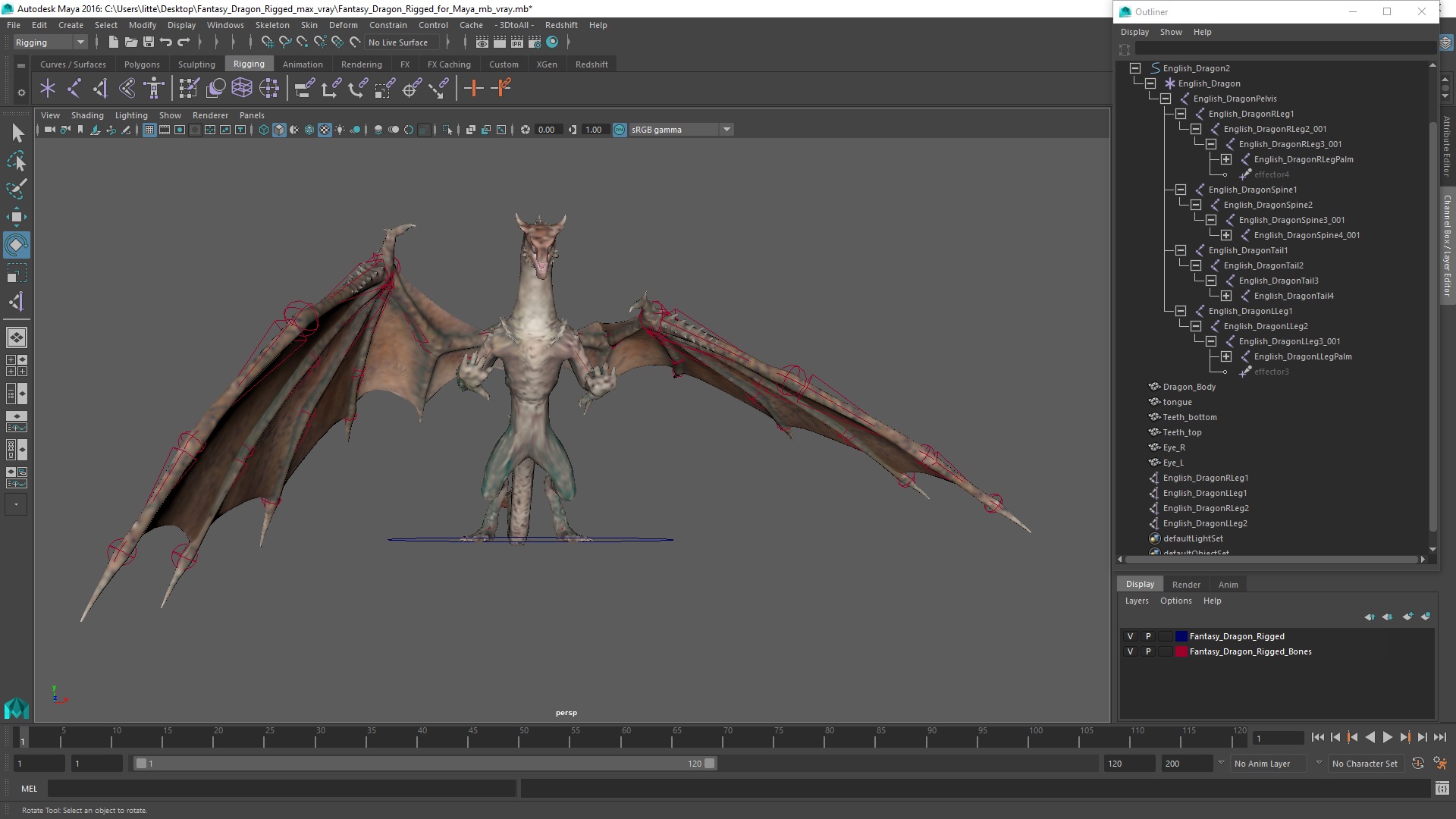Open the Script Editor icon
Viewport: 1456px width, 819px height.
(x=1442, y=789)
